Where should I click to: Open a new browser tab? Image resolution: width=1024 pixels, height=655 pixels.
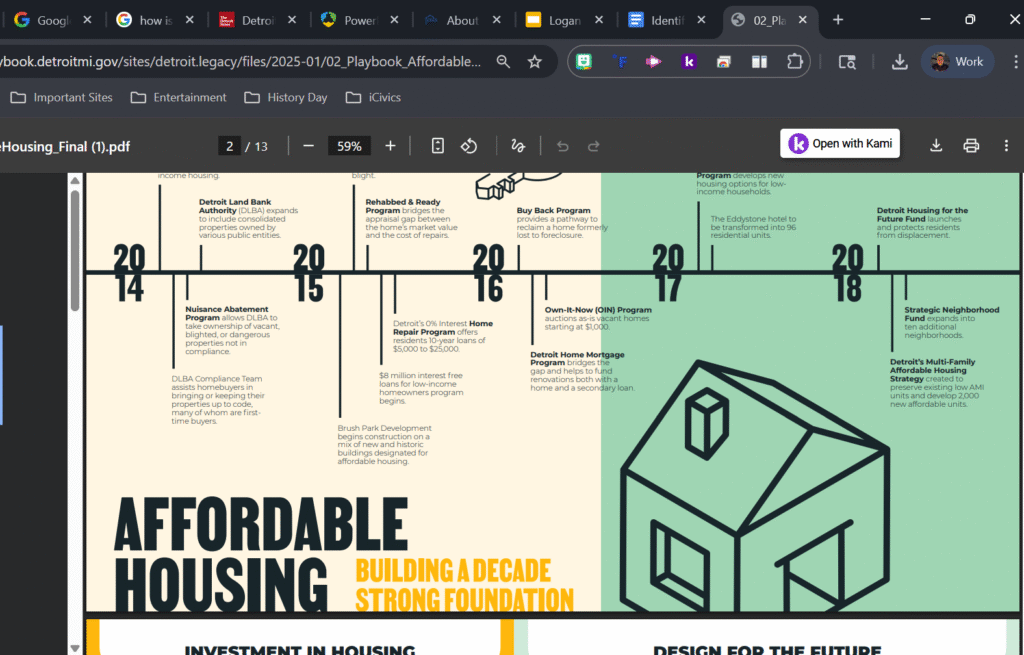click(838, 20)
